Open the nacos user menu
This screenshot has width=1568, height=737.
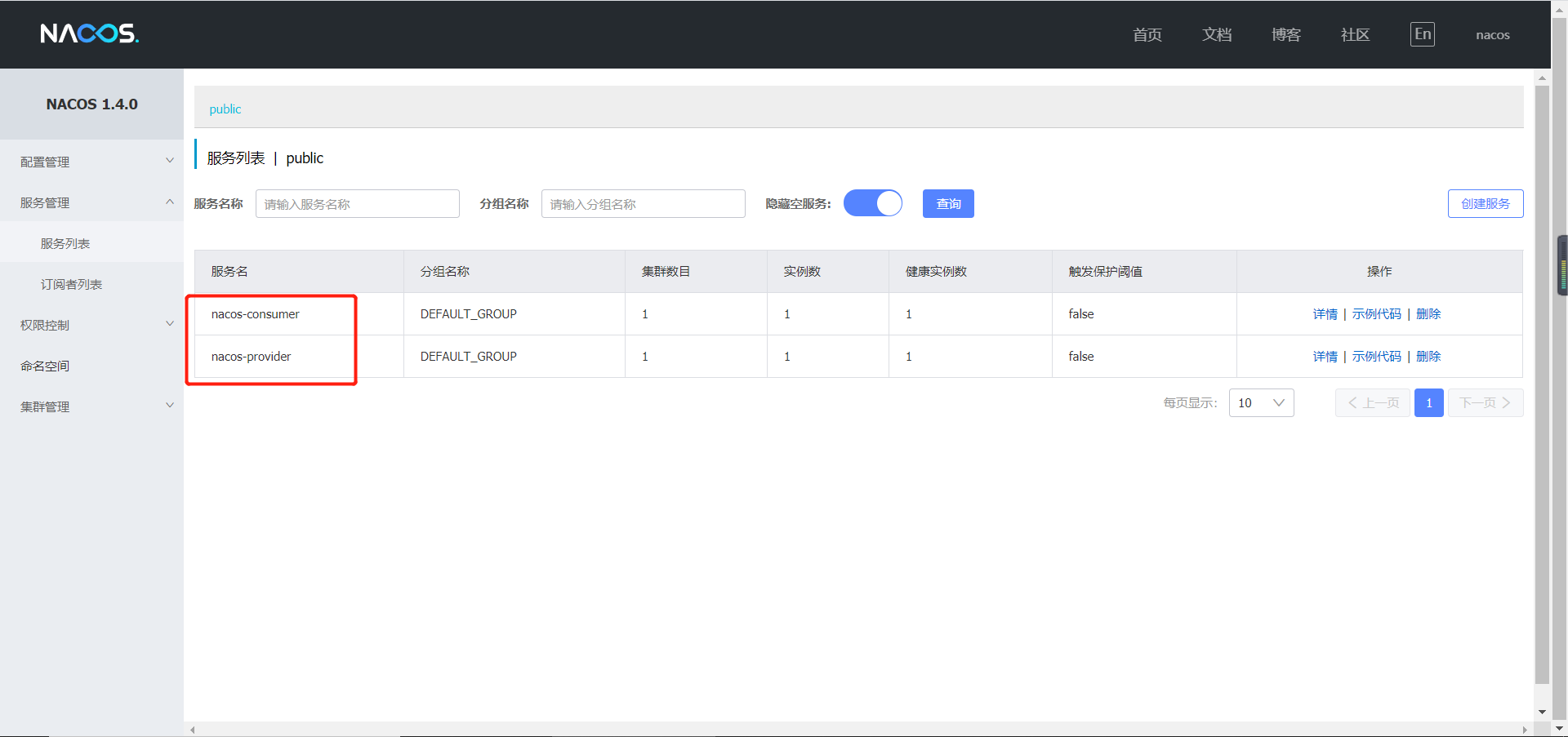coord(1493,35)
